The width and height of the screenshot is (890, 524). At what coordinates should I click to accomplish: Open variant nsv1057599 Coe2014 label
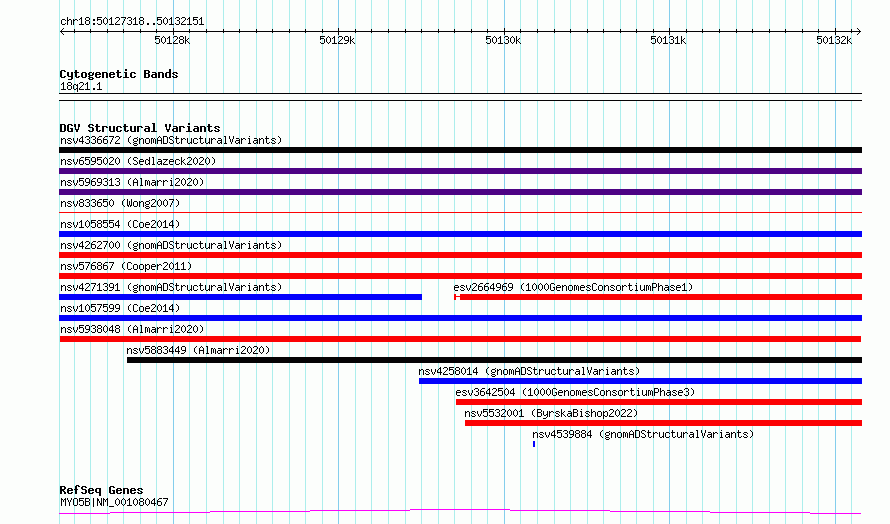click(x=120, y=308)
